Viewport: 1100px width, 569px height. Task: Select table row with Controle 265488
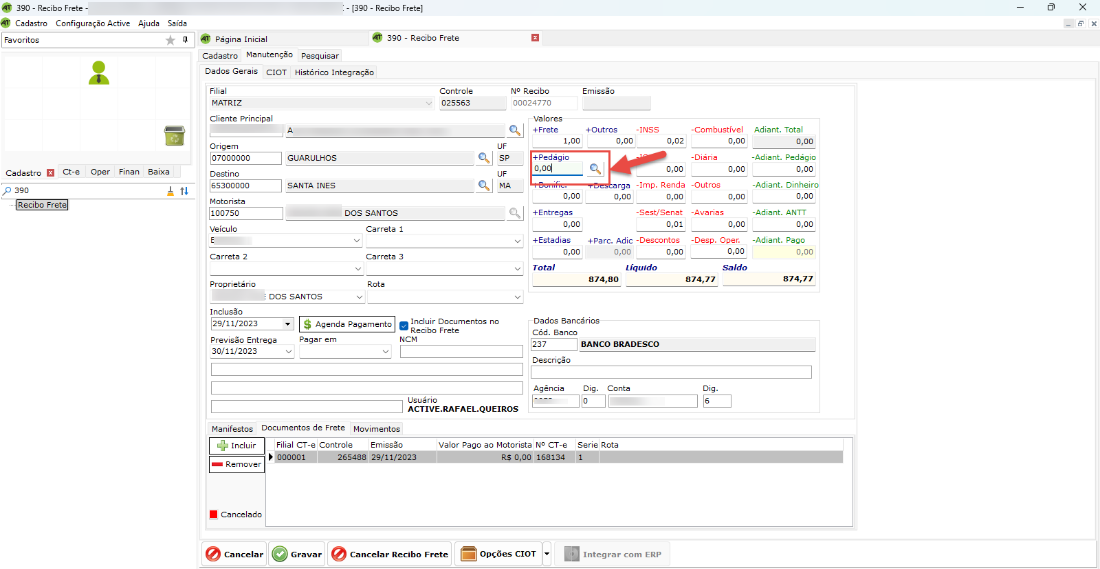pyautogui.click(x=558, y=457)
